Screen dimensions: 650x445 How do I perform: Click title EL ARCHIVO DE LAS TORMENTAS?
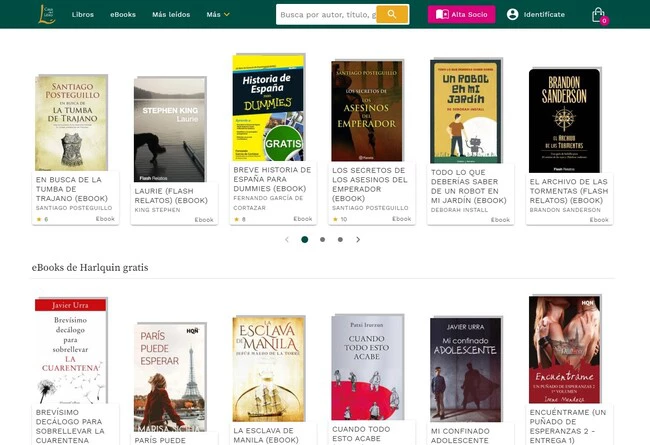[x=569, y=191]
